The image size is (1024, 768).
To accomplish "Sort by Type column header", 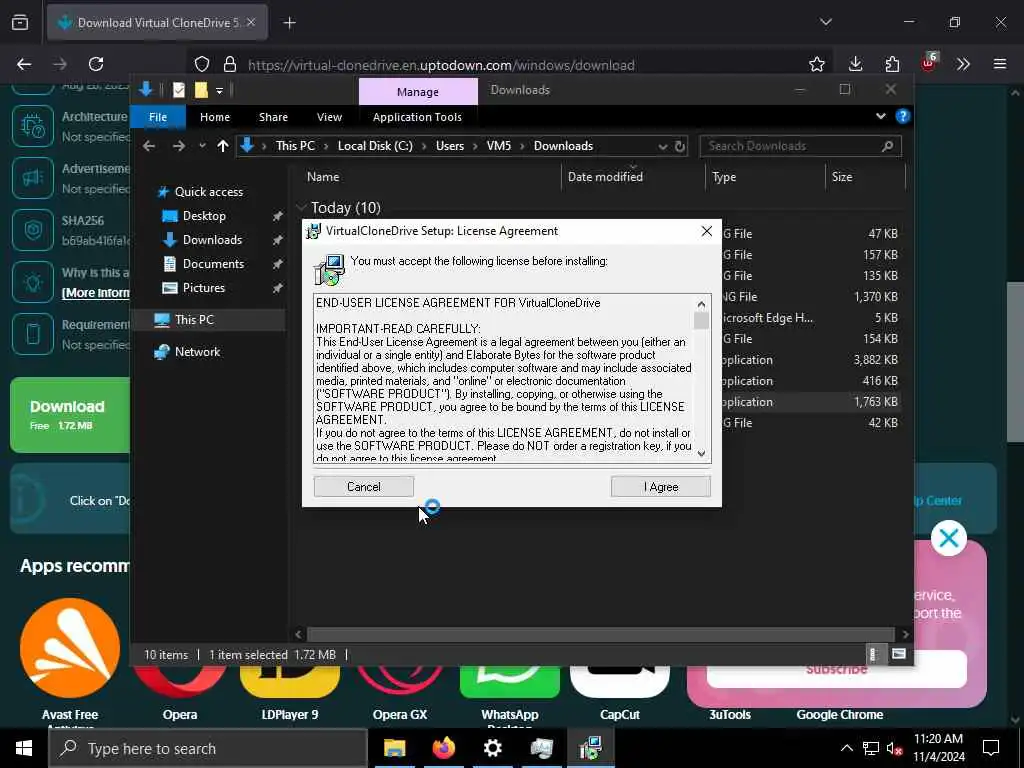I will (x=724, y=177).
